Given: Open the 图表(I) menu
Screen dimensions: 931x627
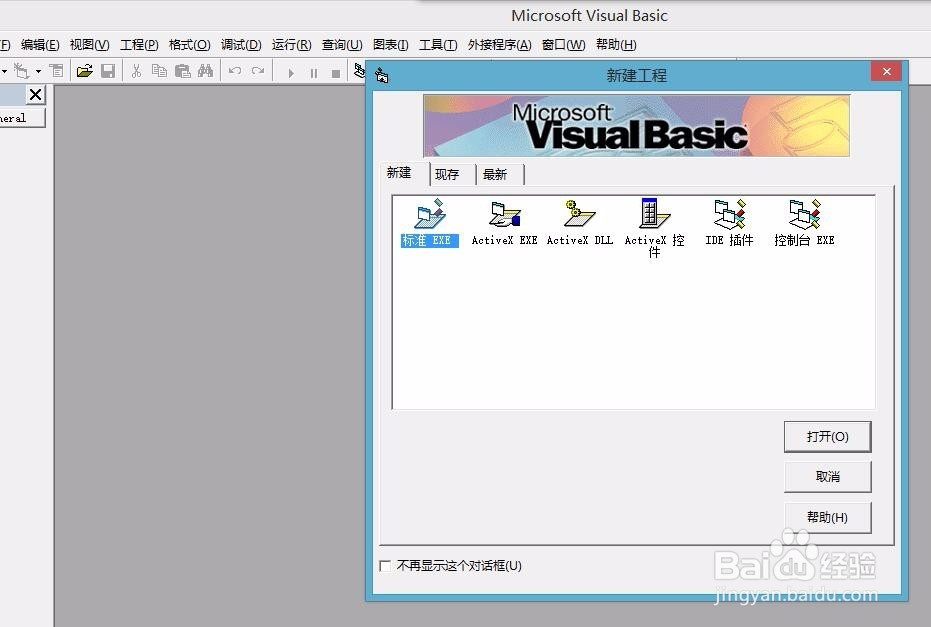Looking at the screenshot, I should 391,45.
